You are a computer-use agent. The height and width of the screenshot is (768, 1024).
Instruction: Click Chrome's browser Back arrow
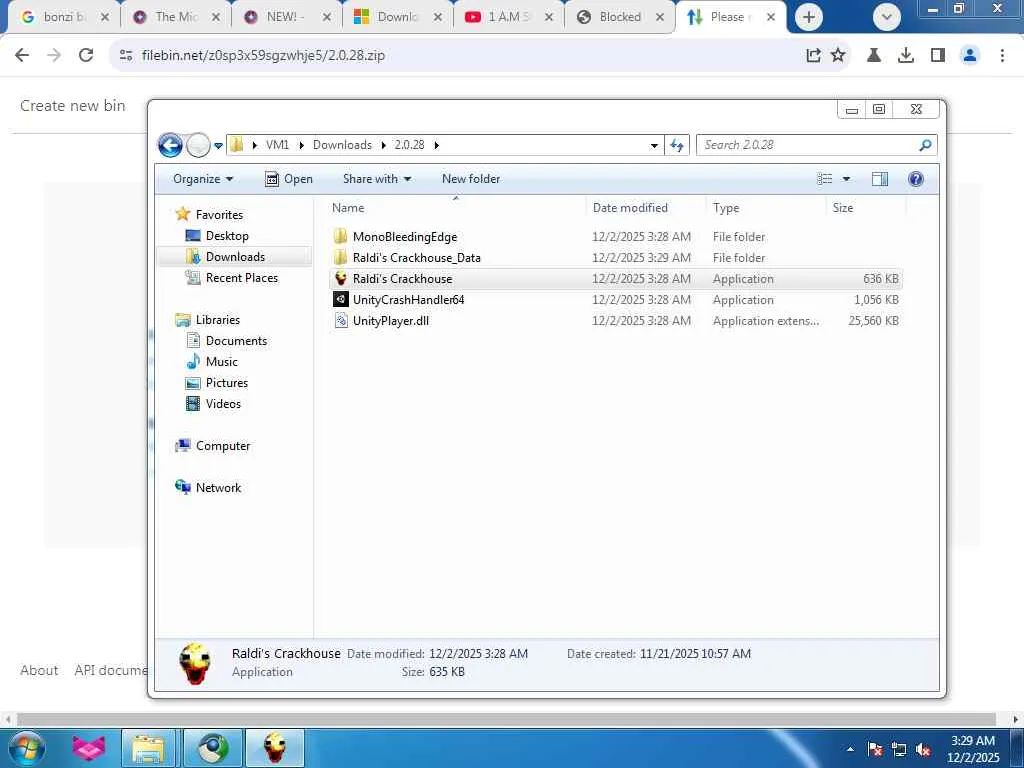tap(22, 56)
